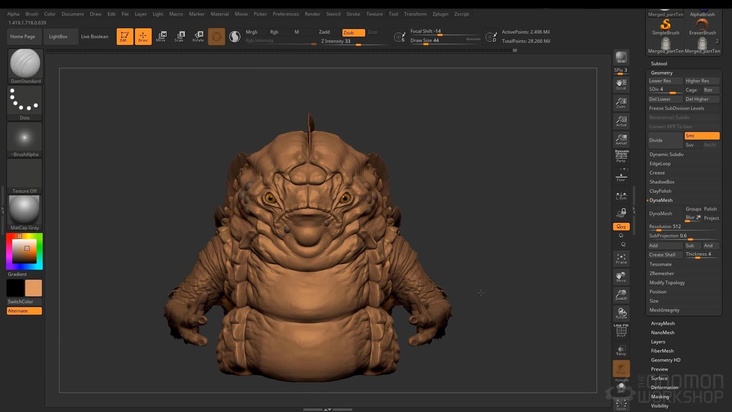Click the DynaMesh button
This screenshot has width=732, height=412.
(665, 214)
